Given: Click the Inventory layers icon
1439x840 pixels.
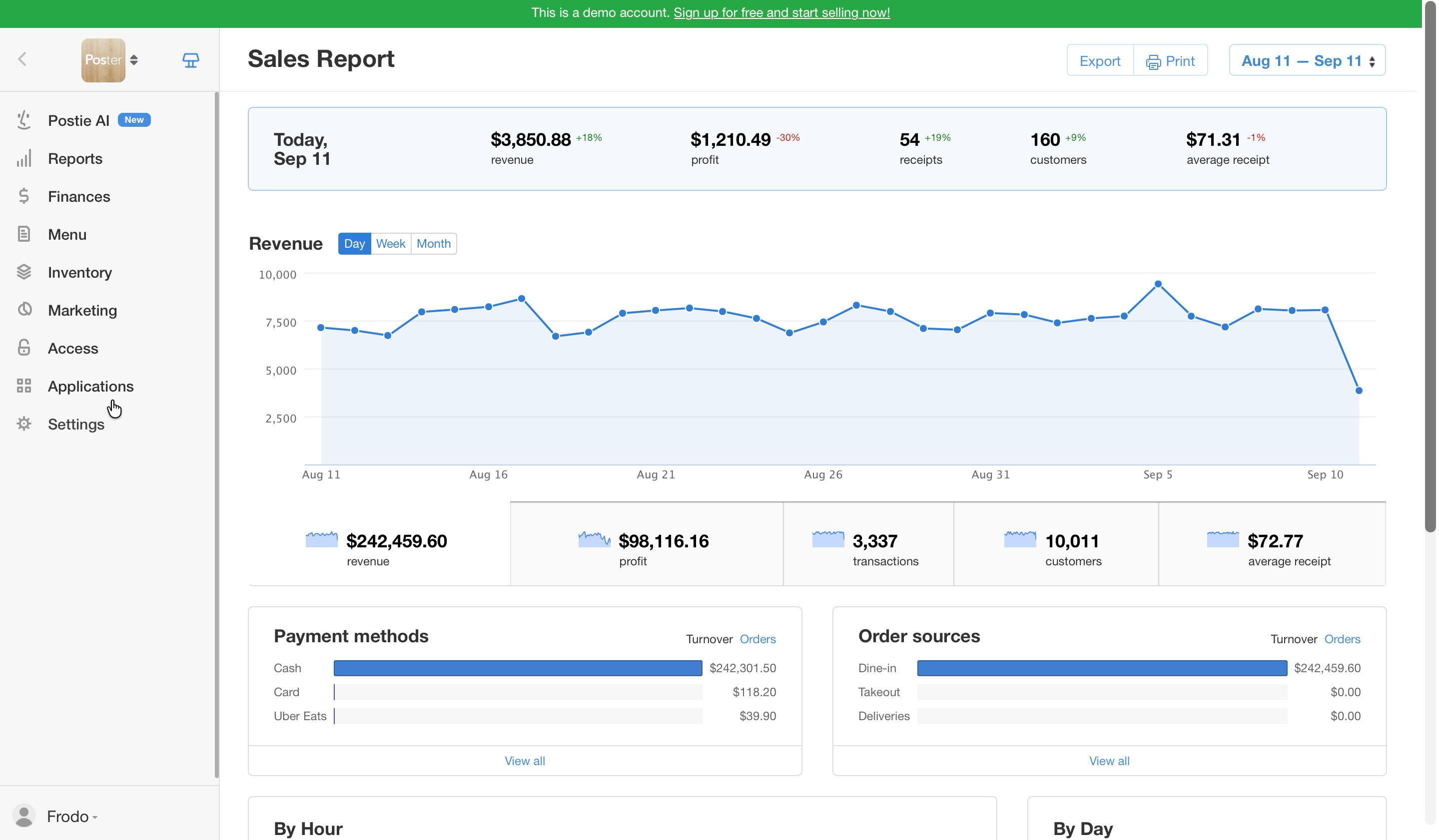Looking at the screenshot, I should pyautogui.click(x=24, y=272).
